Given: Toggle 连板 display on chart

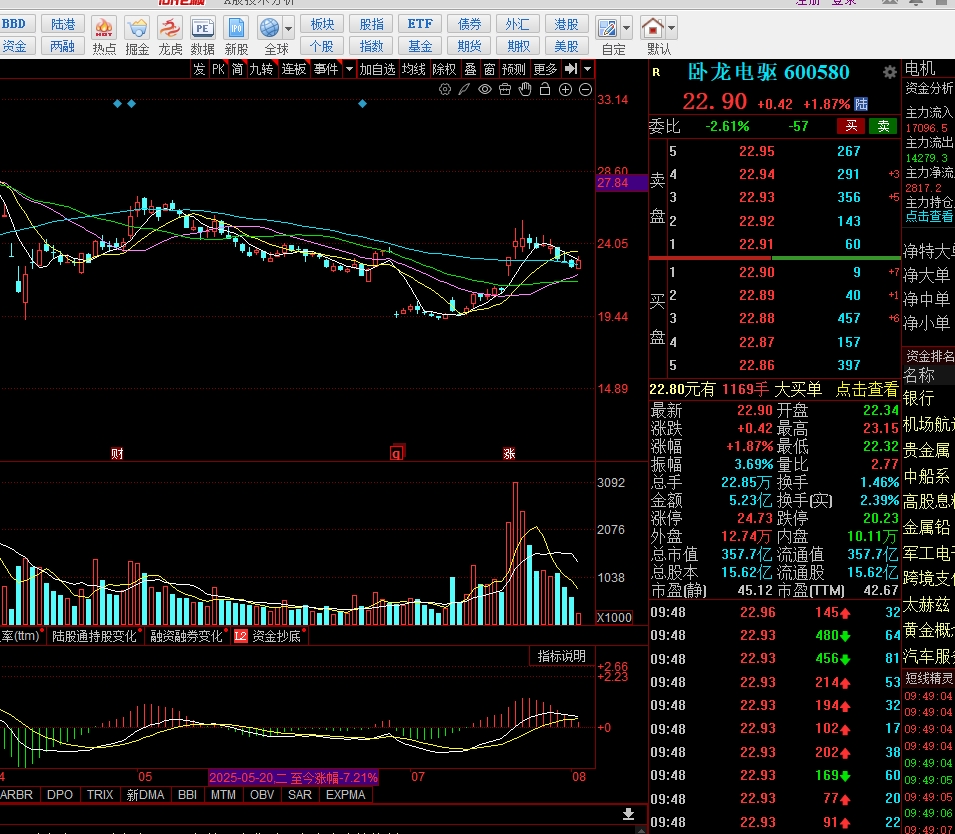Looking at the screenshot, I should pos(294,69).
